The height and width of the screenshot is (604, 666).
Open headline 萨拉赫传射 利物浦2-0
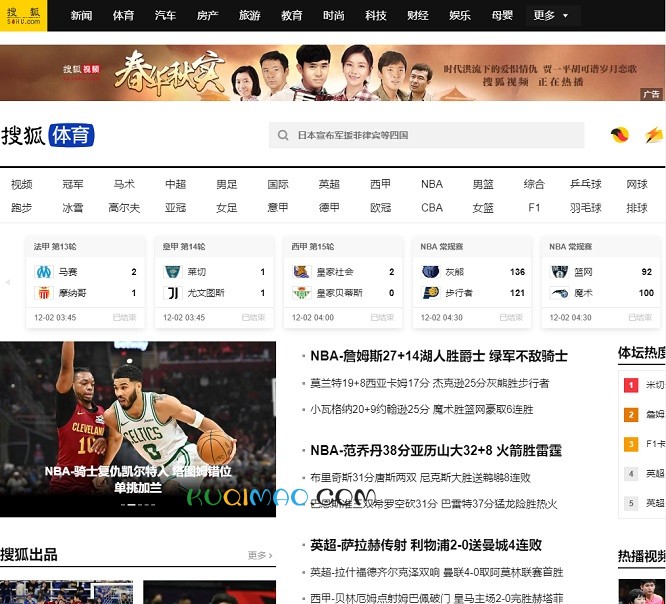coord(426,545)
